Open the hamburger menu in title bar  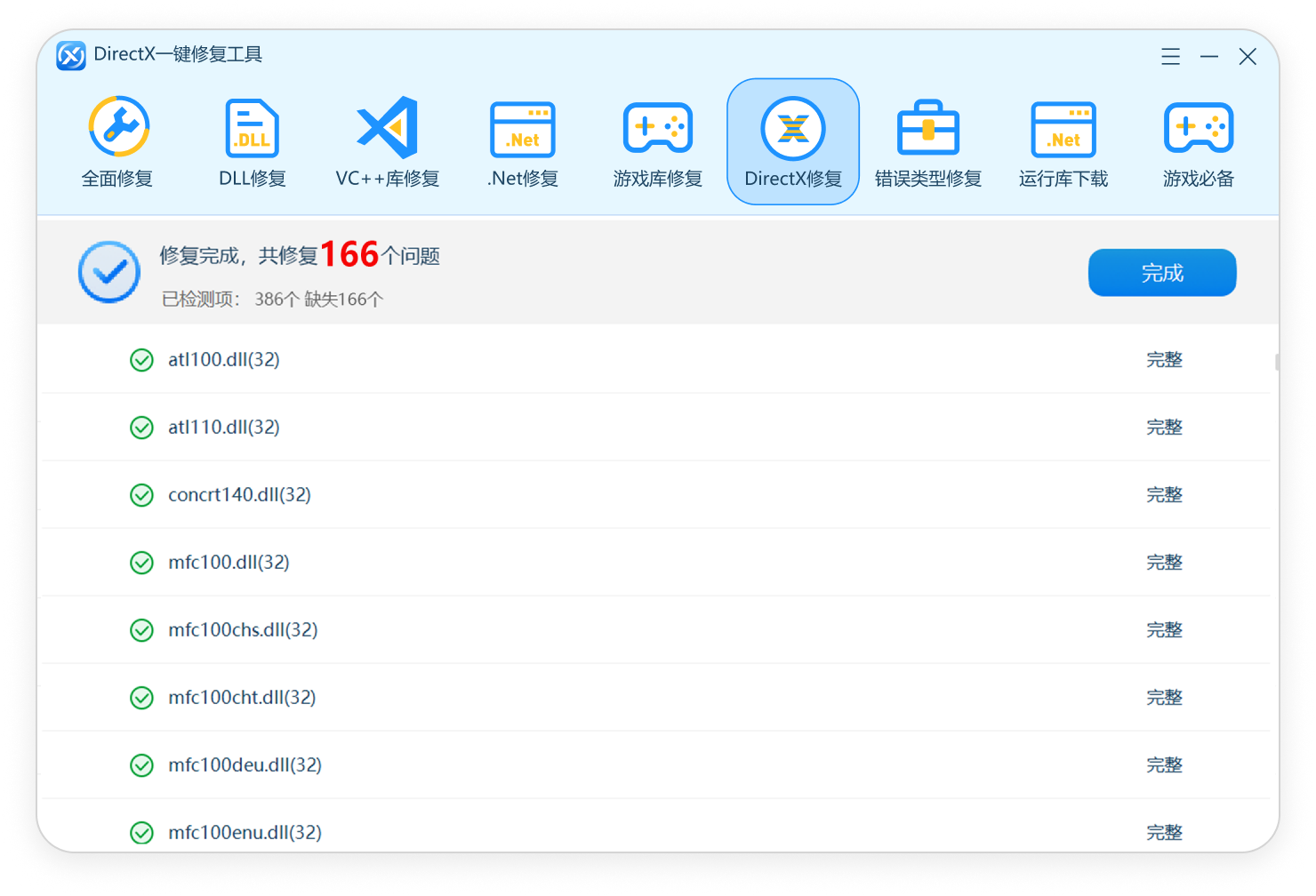pos(1171,57)
